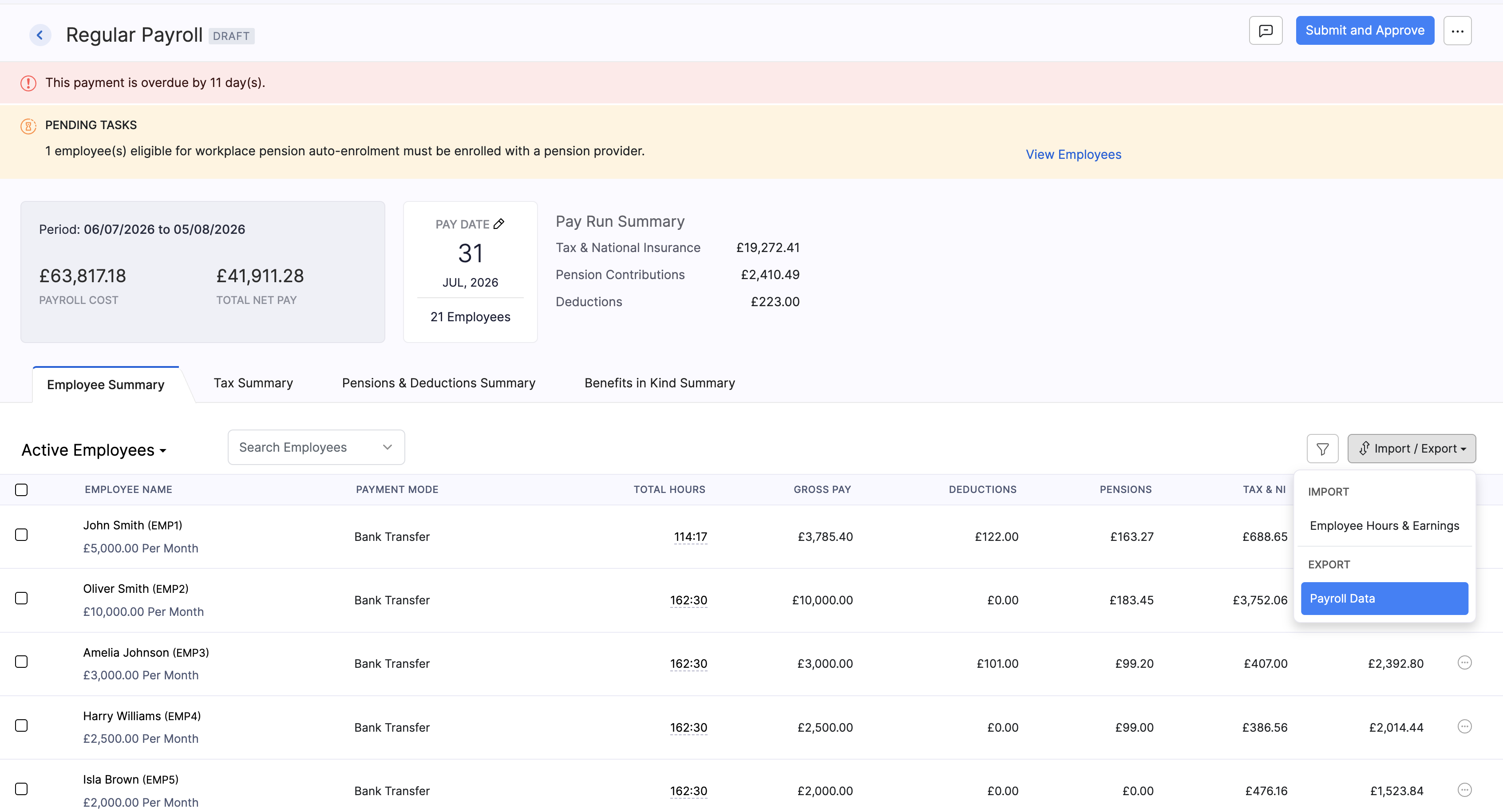Open Benefits in Kind Summary tab
Screen dimensions: 1503x812
(660, 383)
